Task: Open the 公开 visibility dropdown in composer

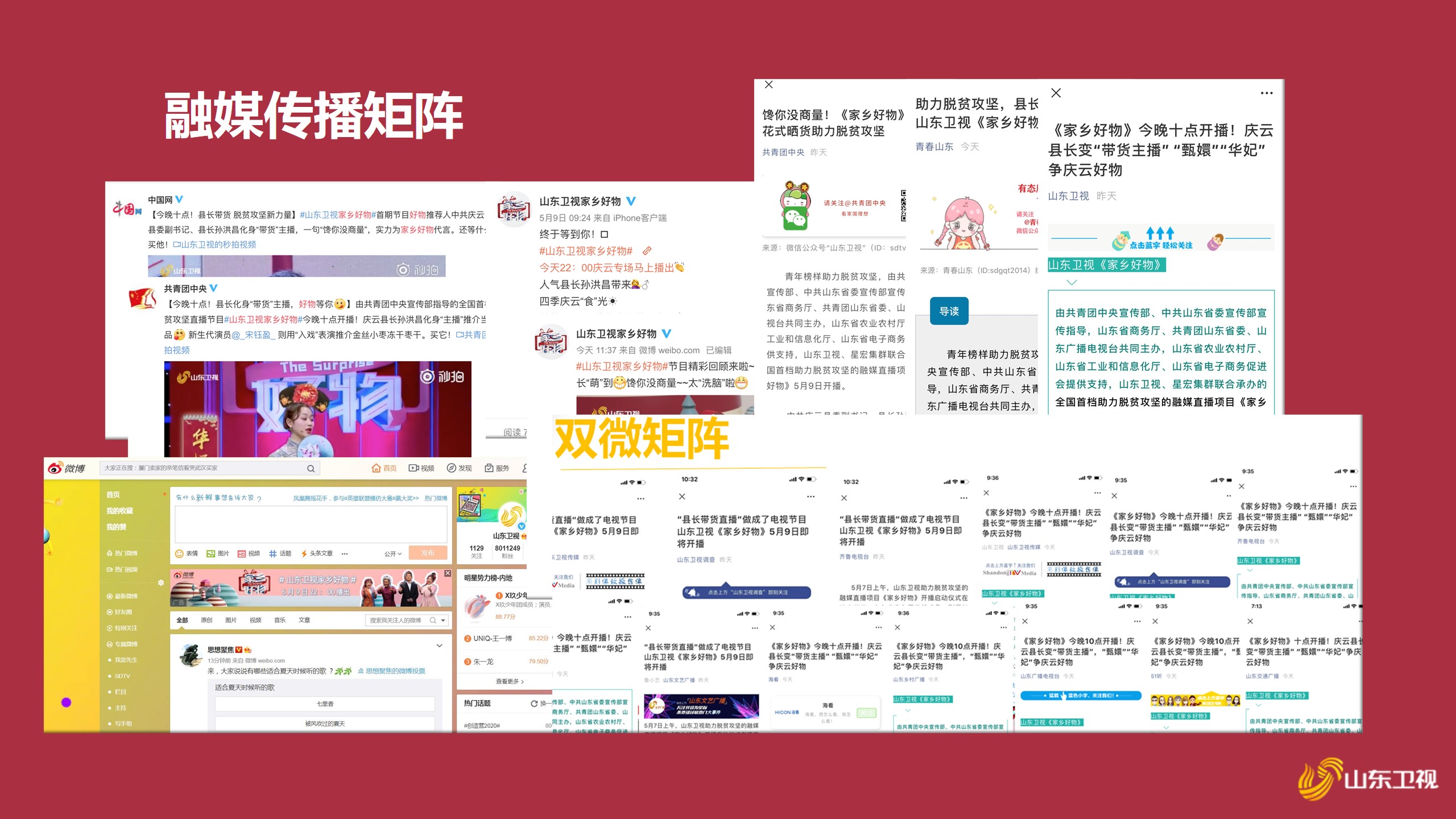Action: (x=393, y=553)
